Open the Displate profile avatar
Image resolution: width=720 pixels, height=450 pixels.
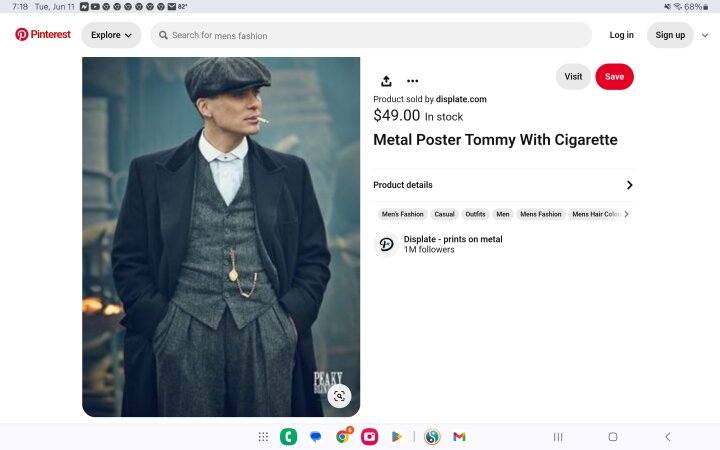point(386,244)
